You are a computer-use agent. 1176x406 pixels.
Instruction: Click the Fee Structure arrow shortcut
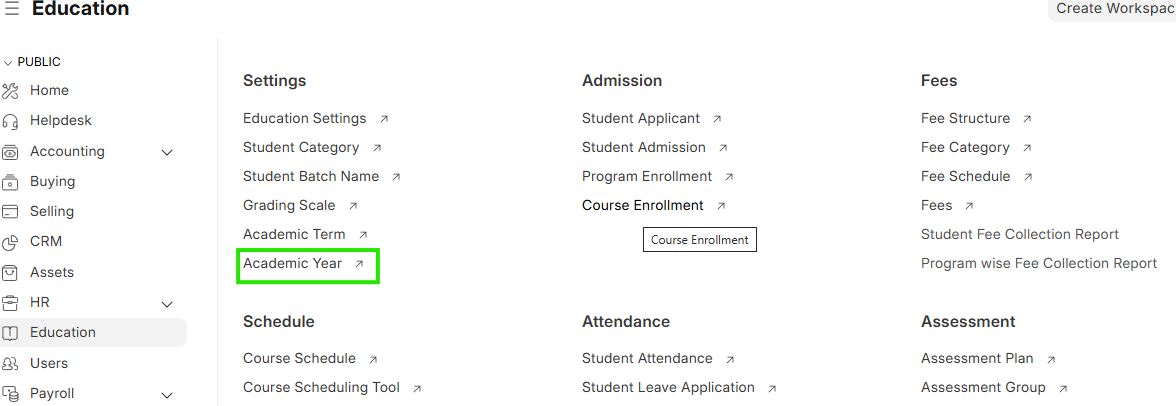point(1027,119)
